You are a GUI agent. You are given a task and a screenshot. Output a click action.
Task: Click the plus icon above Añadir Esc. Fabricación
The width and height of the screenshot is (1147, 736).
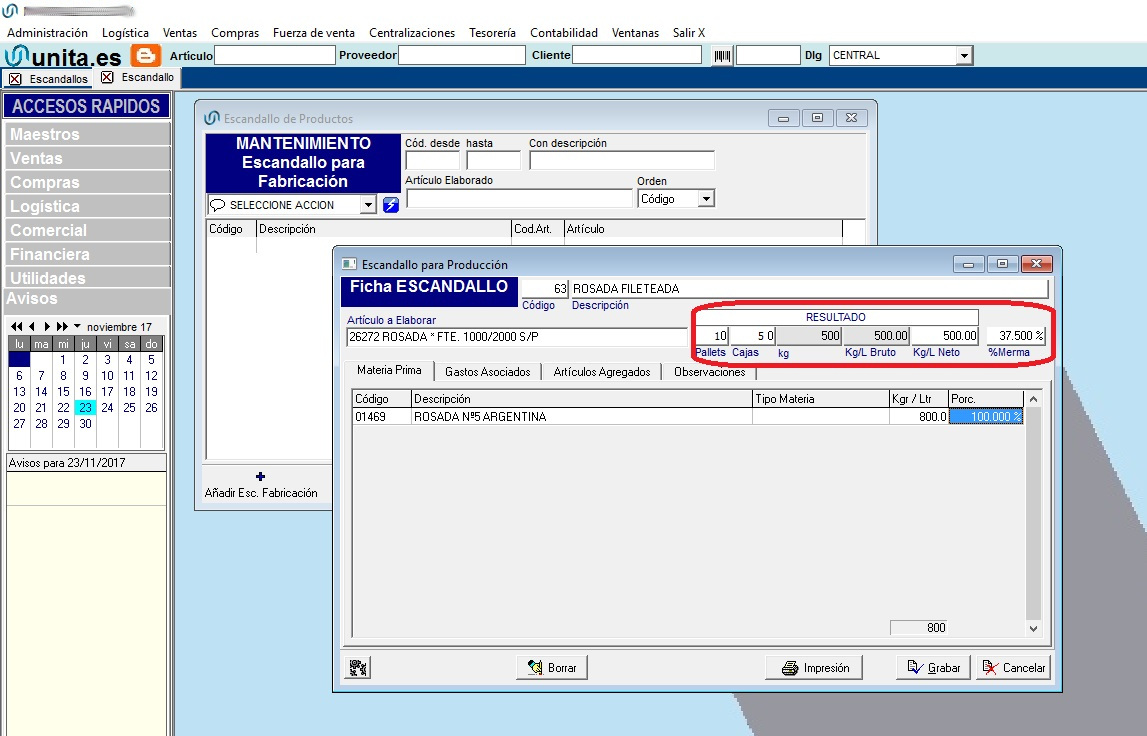(x=260, y=476)
